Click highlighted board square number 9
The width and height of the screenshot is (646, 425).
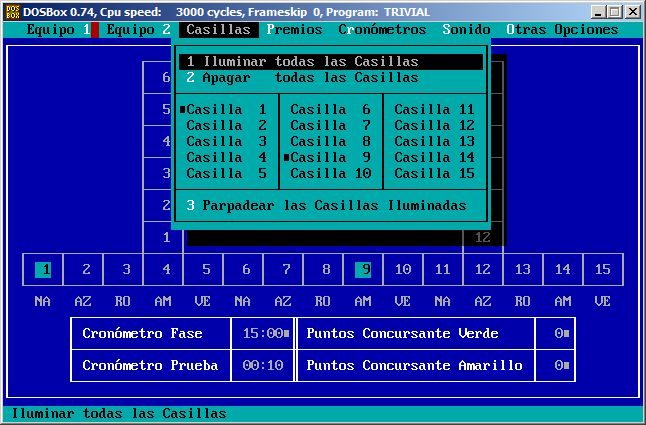point(365,269)
